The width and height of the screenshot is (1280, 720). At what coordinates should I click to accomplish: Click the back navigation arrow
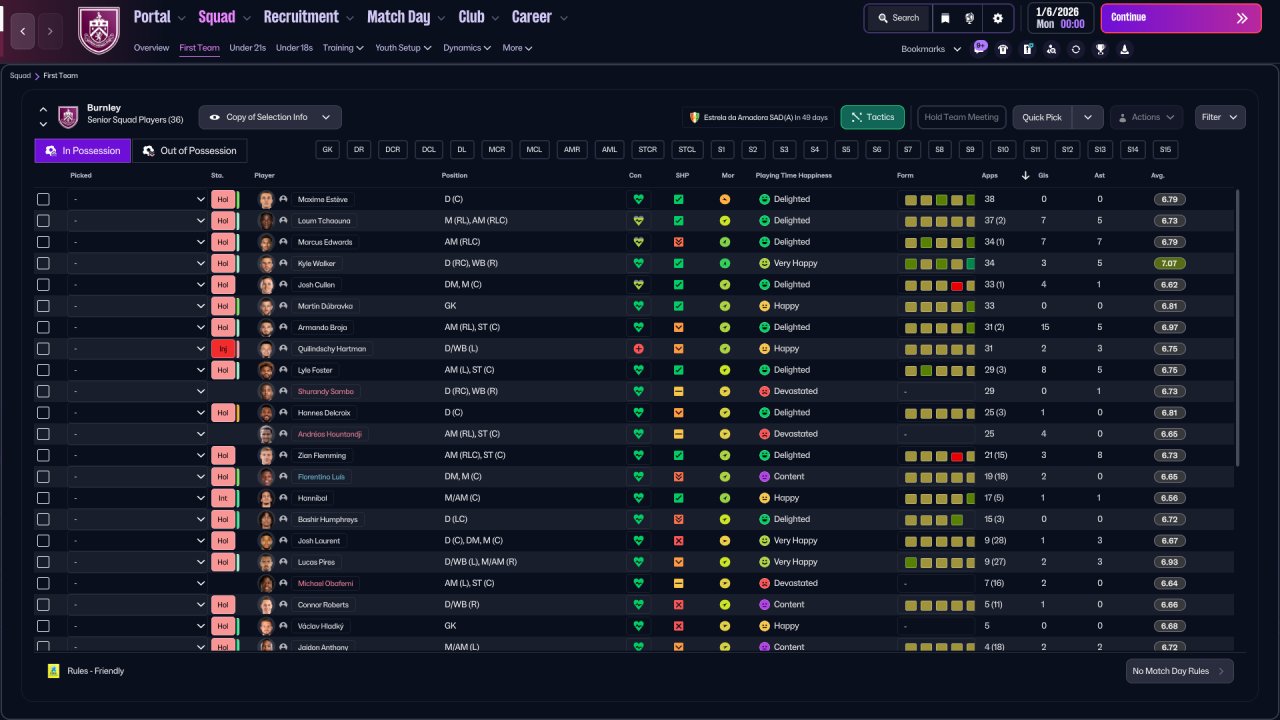[x=22, y=31]
